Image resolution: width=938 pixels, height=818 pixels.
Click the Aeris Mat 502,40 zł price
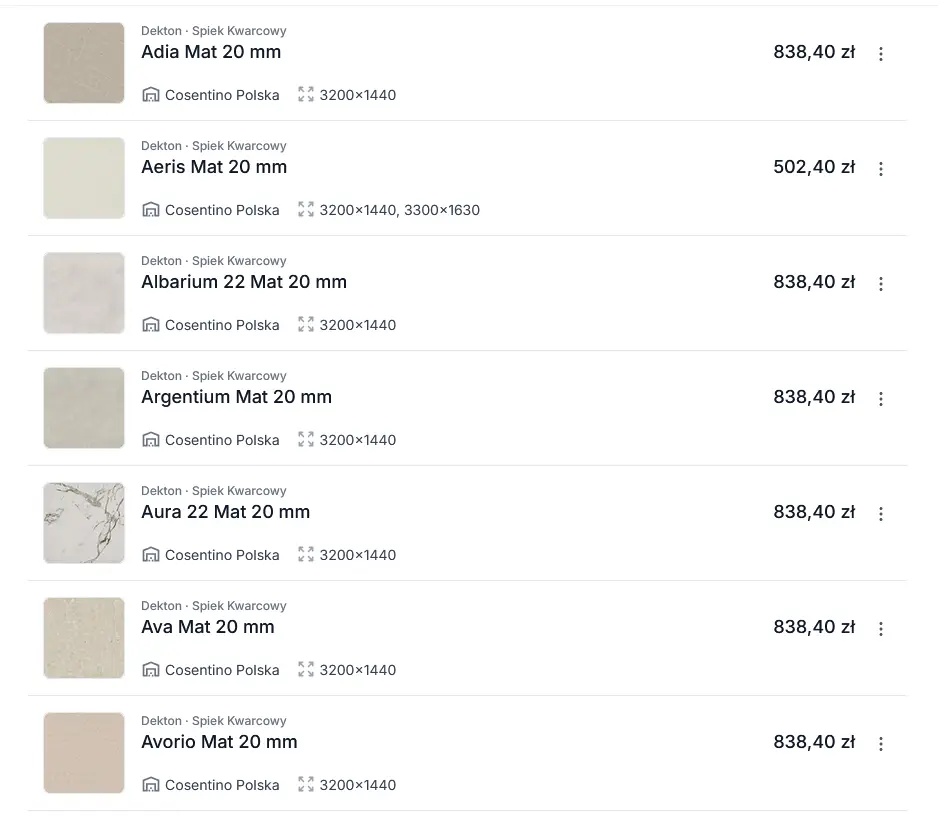[813, 167]
